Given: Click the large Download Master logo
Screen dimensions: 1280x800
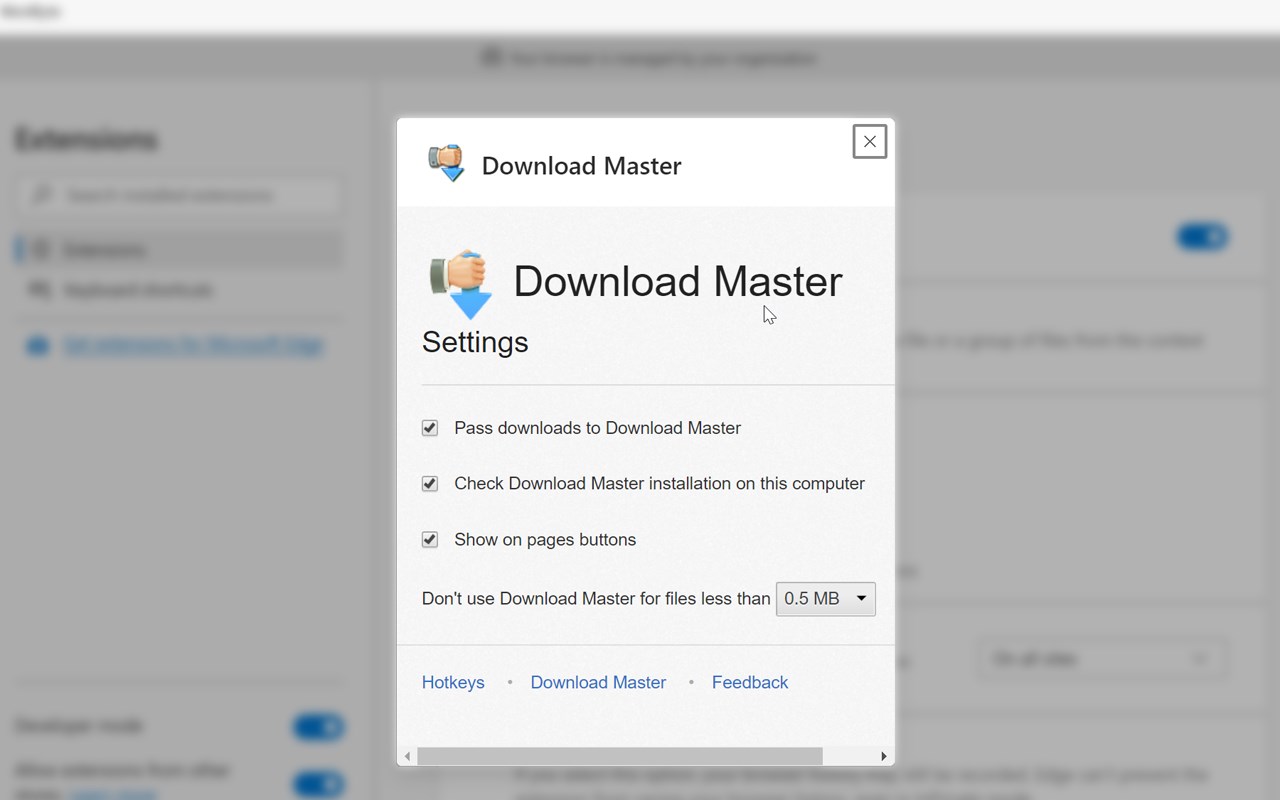Looking at the screenshot, I should (x=461, y=285).
